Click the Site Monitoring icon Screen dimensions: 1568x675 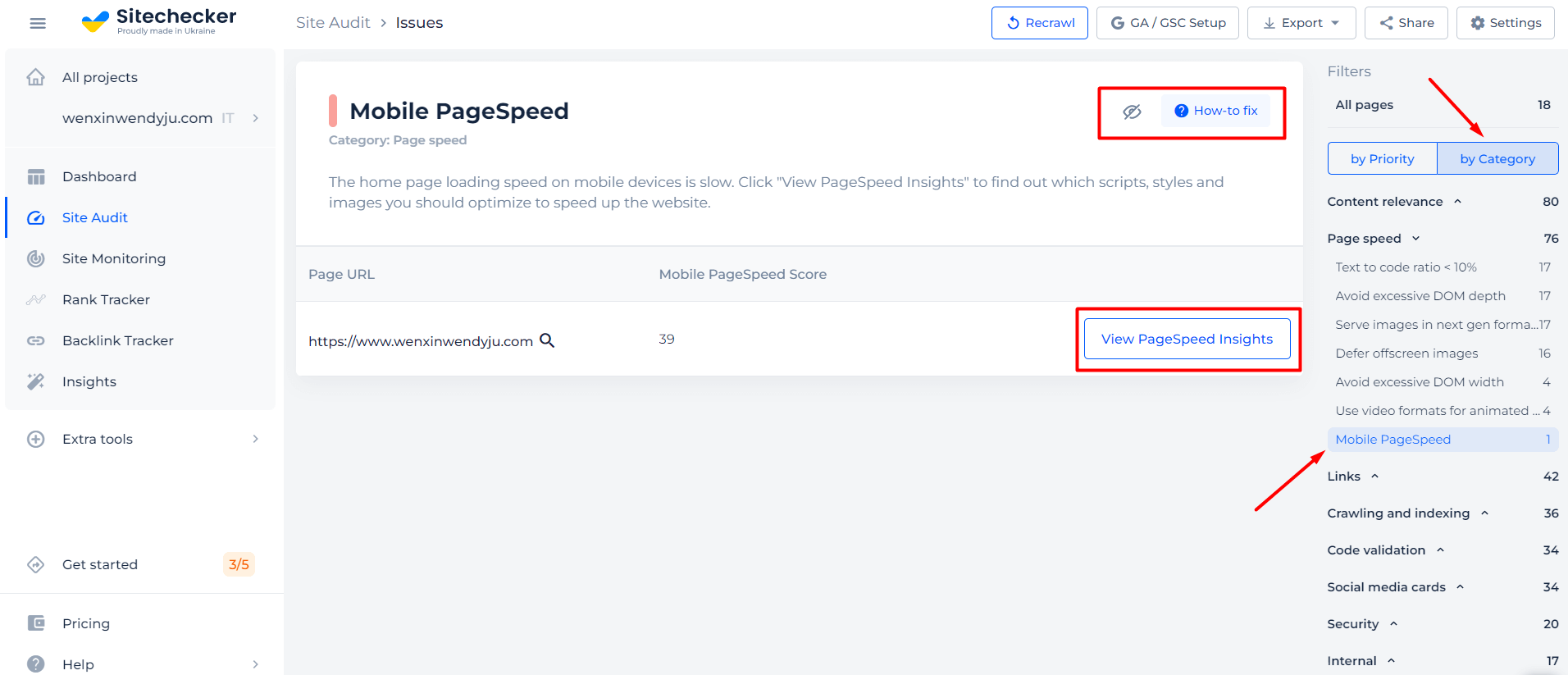(x=36, y=258)
